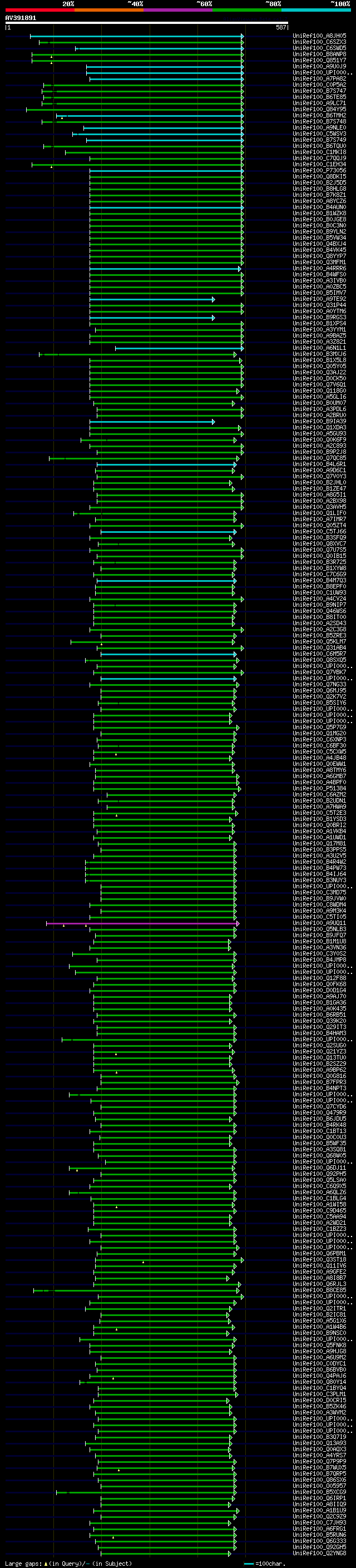The width and height of the screenshot is (356, 1568).
Task: Open hit UniRef100_A8JH05
Action: pos(319,36)
